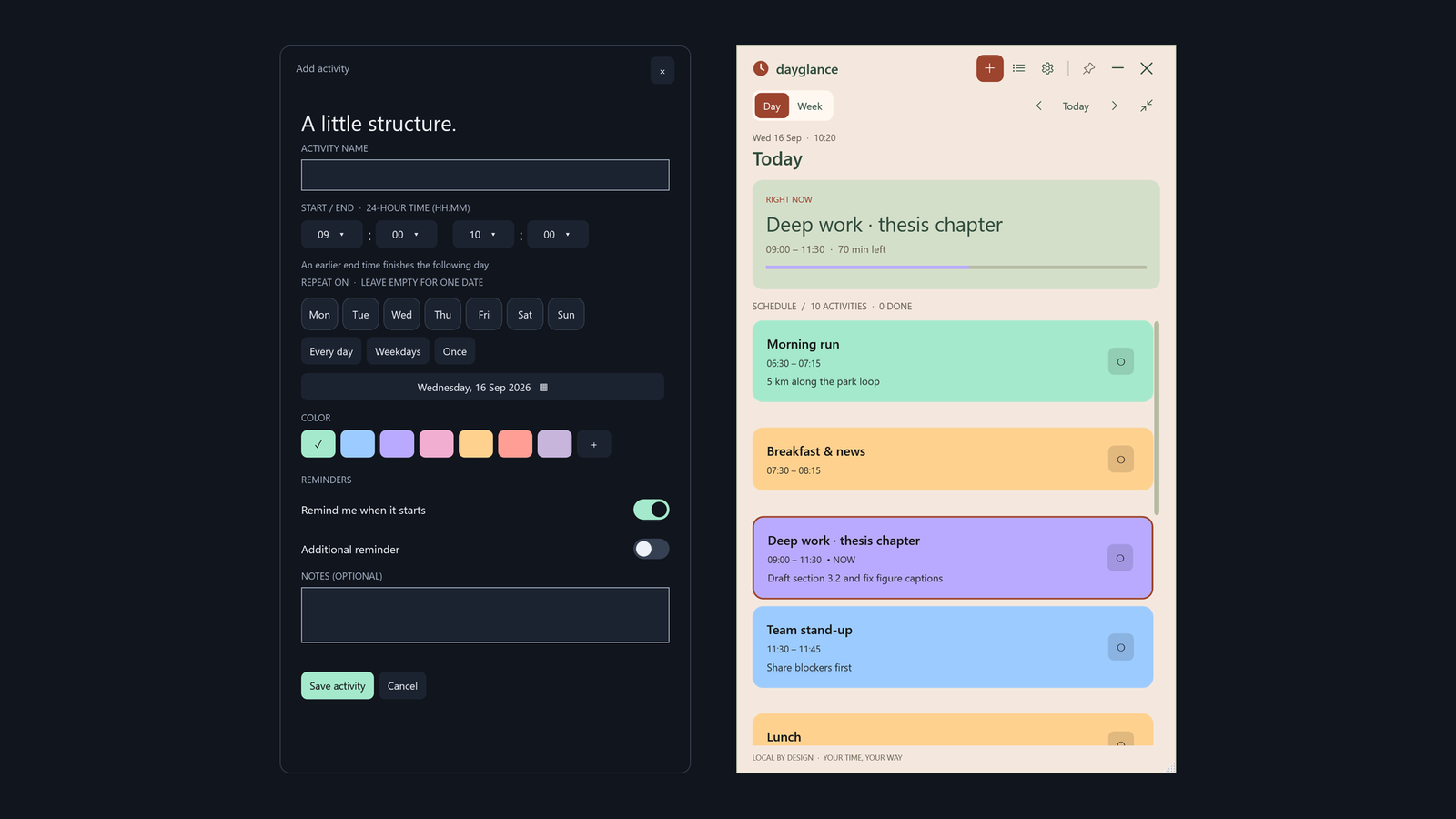This screenshot has width=1456, height=819.
Task: Click the Activity name input field
Action: (485, 175)
